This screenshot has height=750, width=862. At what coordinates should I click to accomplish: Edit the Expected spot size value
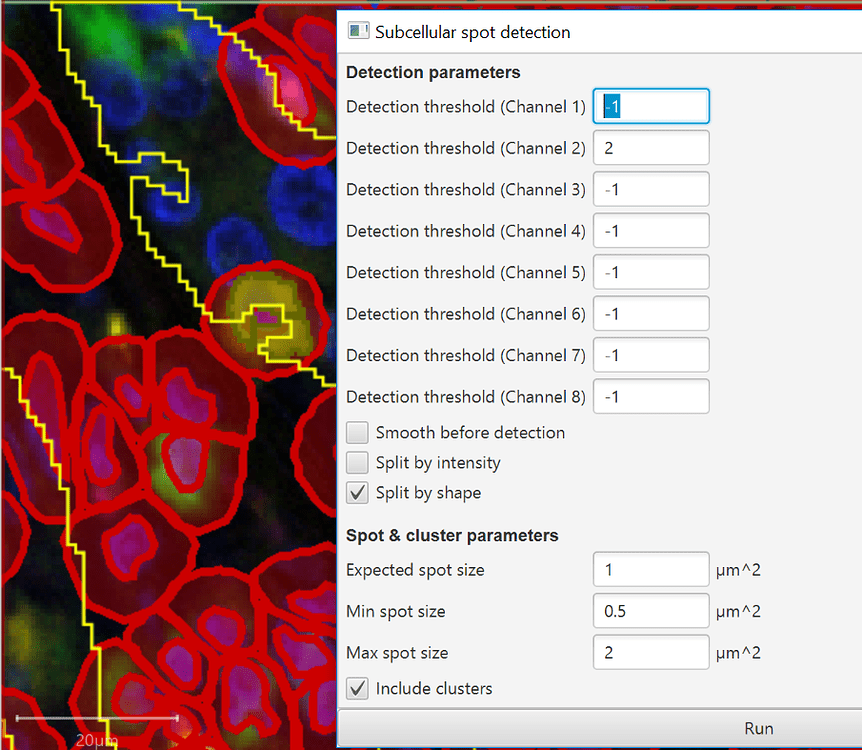coord(651,569)
